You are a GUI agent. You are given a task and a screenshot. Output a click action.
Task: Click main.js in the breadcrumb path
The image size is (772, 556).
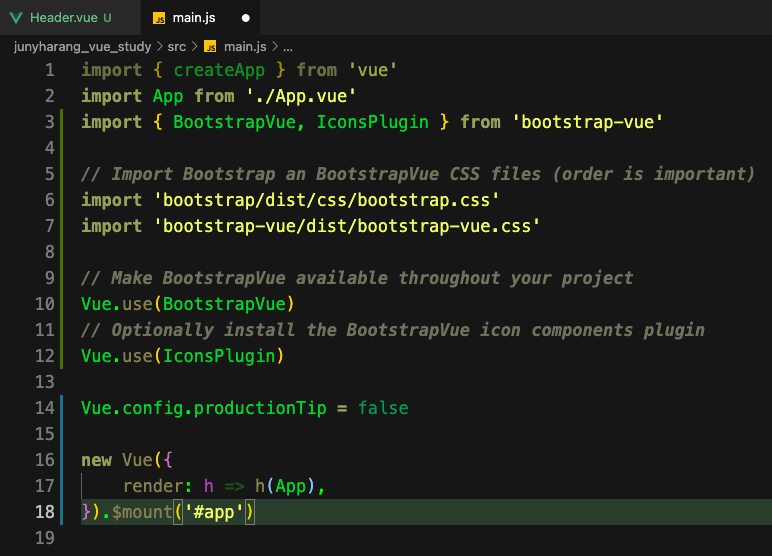coord(245,47)
